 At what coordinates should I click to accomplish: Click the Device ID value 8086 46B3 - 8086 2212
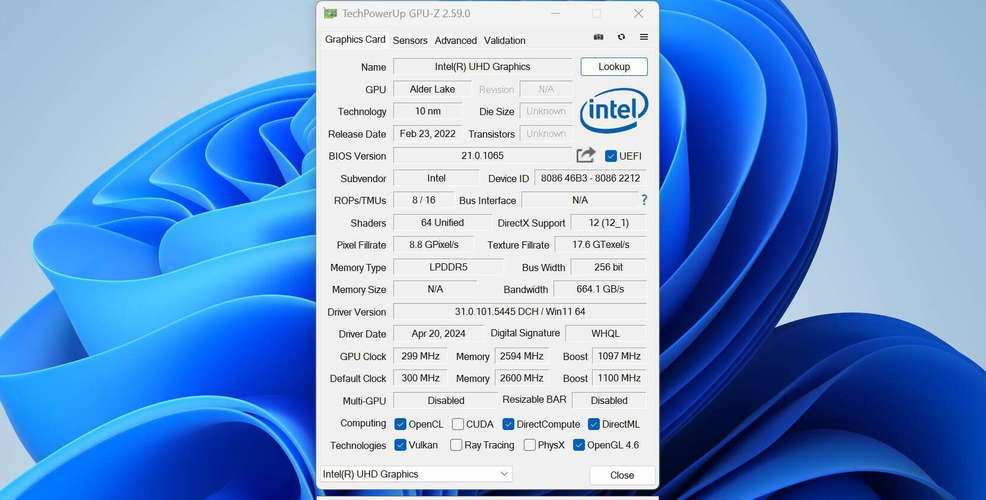coord(590,178)
